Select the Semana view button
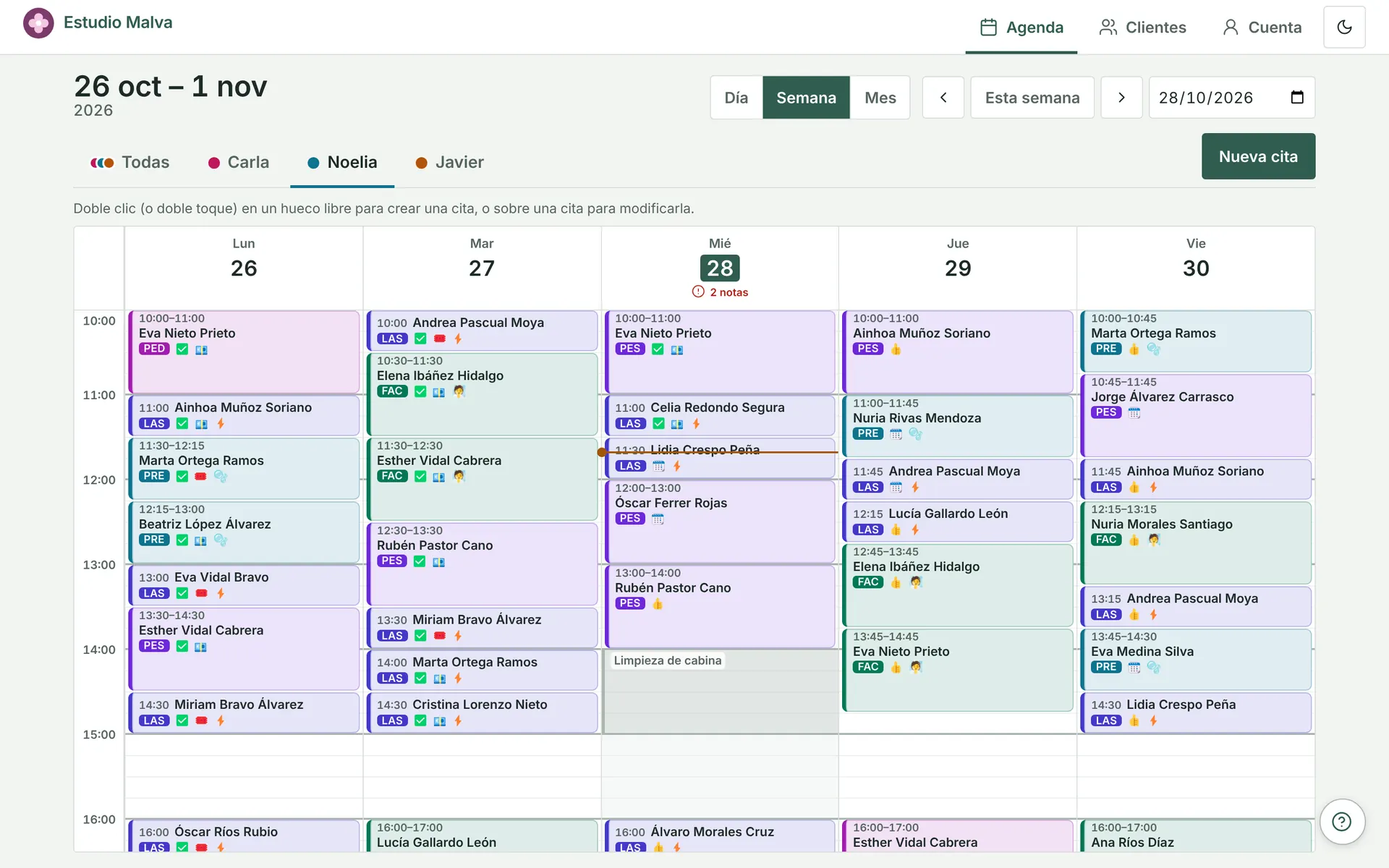The width and height of the screenshot is (1389, 868). (x=806, y=98)
